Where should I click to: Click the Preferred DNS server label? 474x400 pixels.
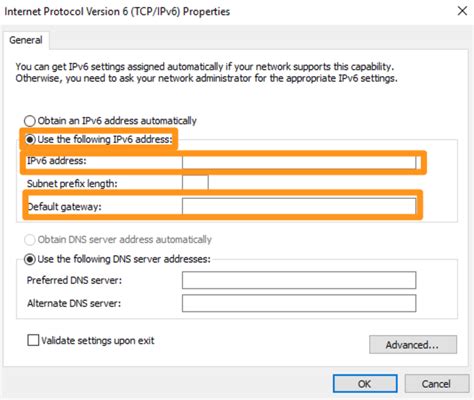(x=74, y=280)
